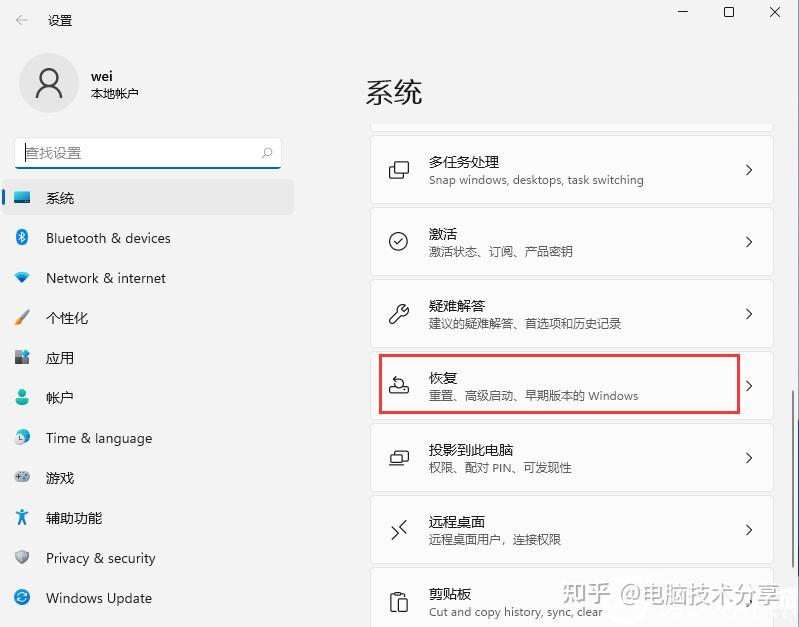Image resolution: width=799 pixels, height=627 pixels.
Task: Open 个性化 settings
Action: [x=67, y=318]
